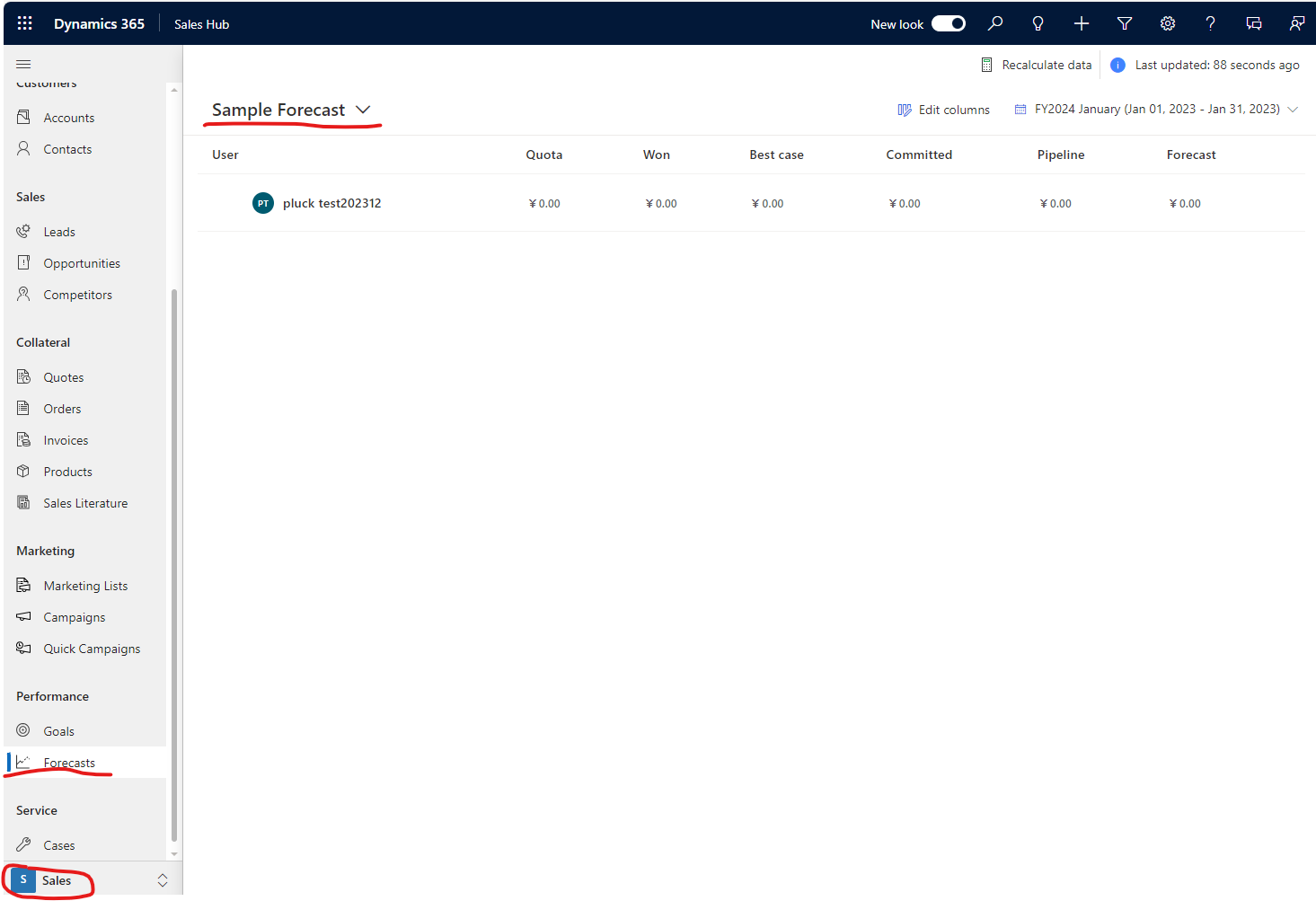The height and width of the screenshot is (901, 1316).
Task: Select the Opportunities icon in sidebar
Action: coord(24,262)
